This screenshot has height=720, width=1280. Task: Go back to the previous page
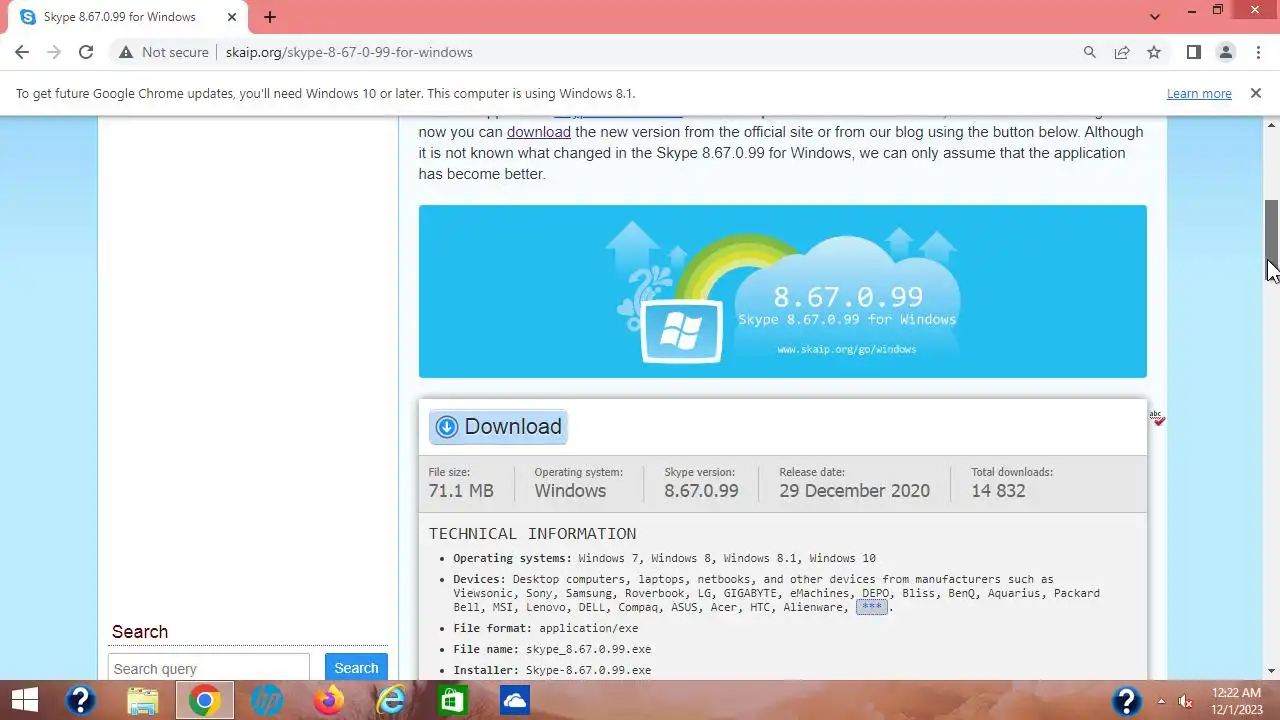[x=22, y=52]
